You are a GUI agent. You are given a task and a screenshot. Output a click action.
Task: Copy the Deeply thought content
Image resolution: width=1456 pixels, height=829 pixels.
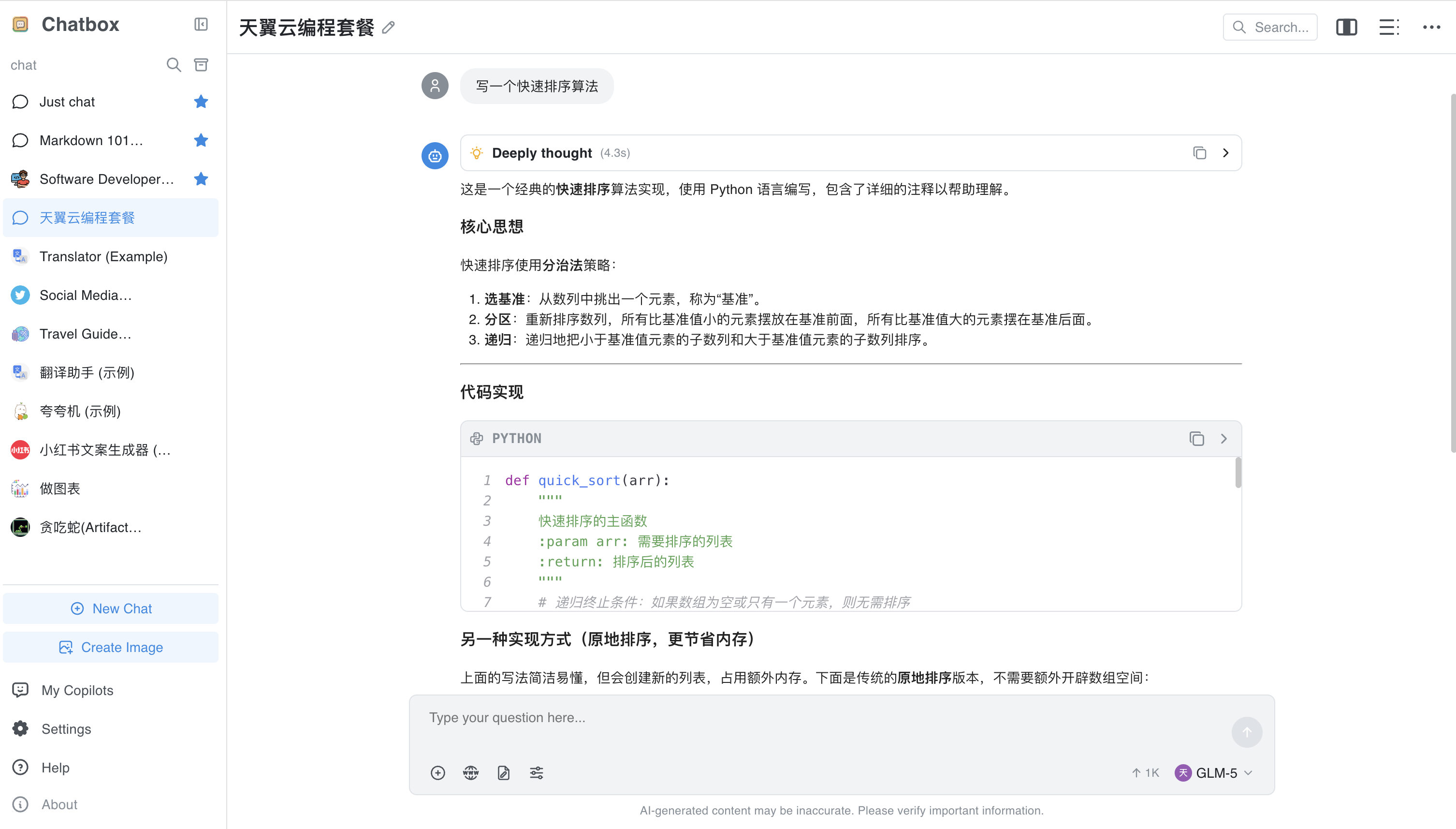pos(1199,152)
